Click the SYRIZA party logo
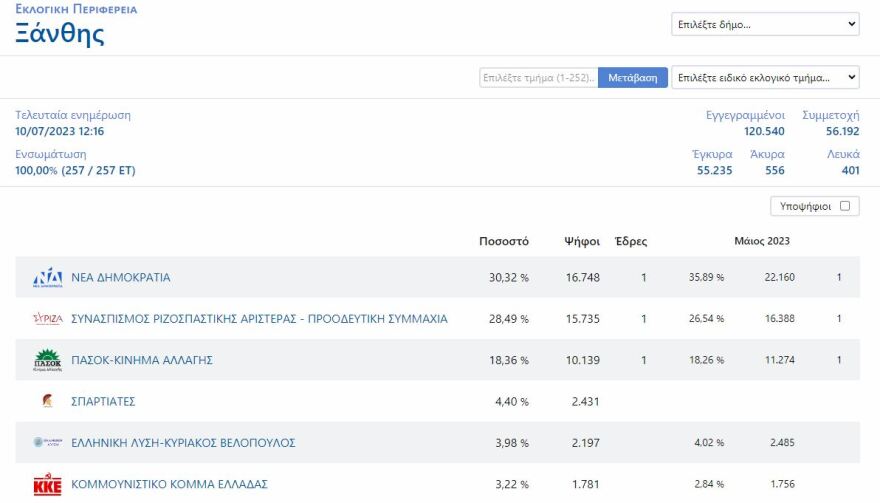 click(x=47, y=319)
